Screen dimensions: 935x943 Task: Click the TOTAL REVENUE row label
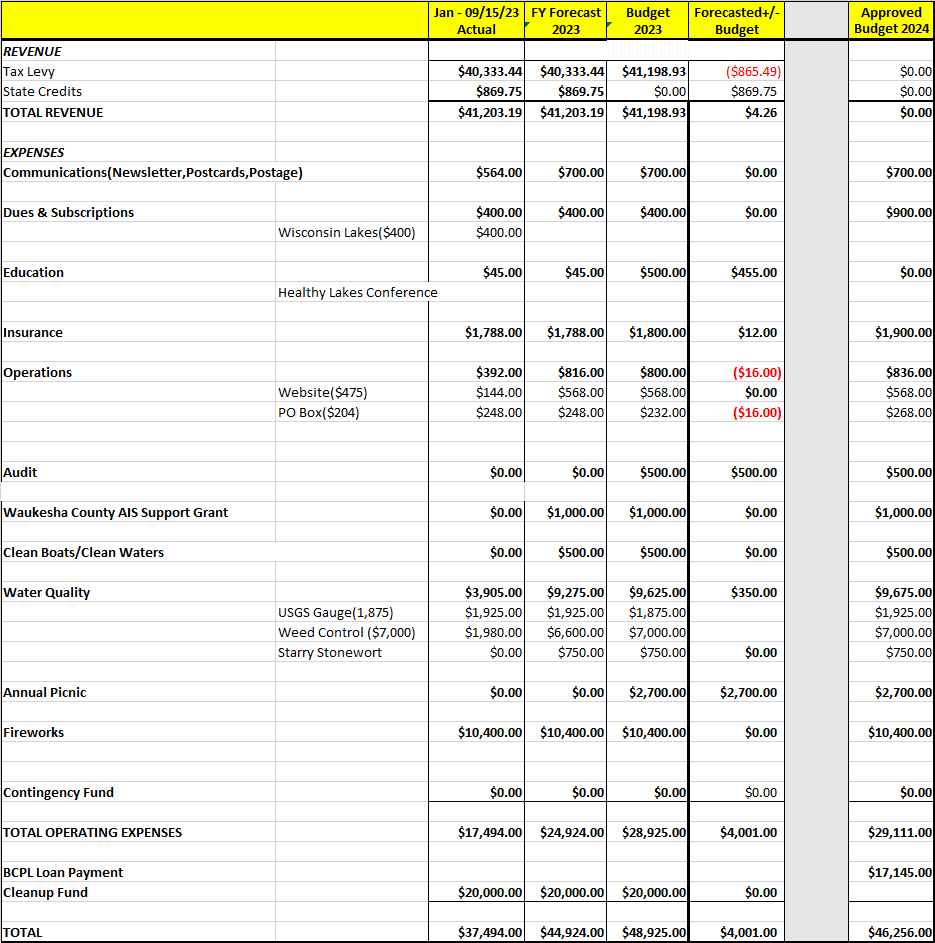pos(53,112)
